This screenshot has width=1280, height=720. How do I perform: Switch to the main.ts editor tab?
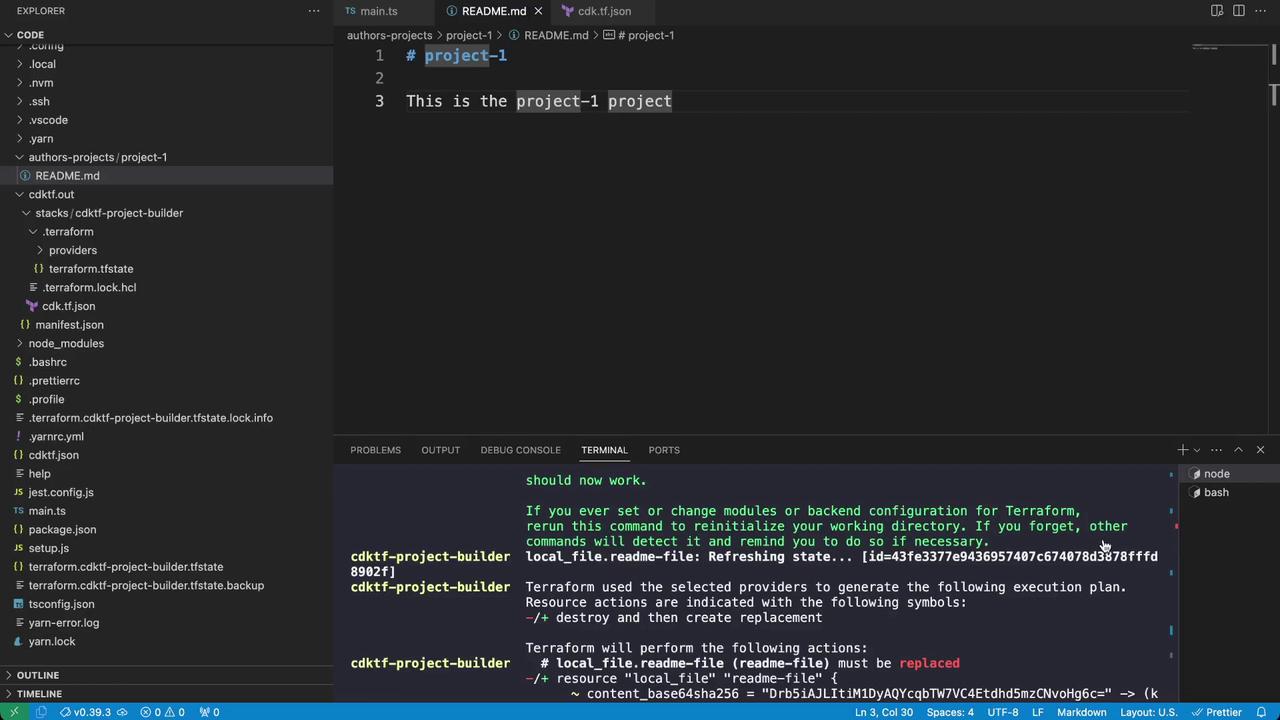coord(378,11)
